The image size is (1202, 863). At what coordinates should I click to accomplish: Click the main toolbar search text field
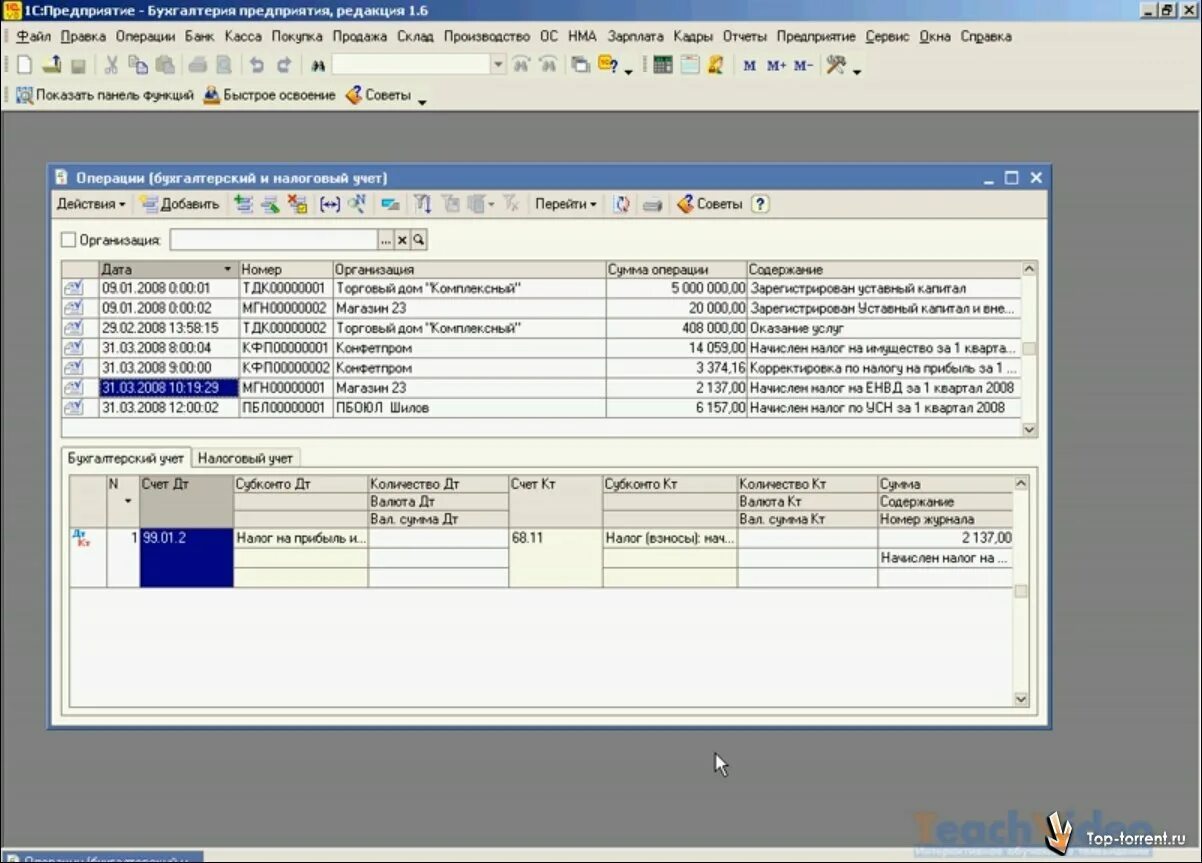tap(411, 65)
